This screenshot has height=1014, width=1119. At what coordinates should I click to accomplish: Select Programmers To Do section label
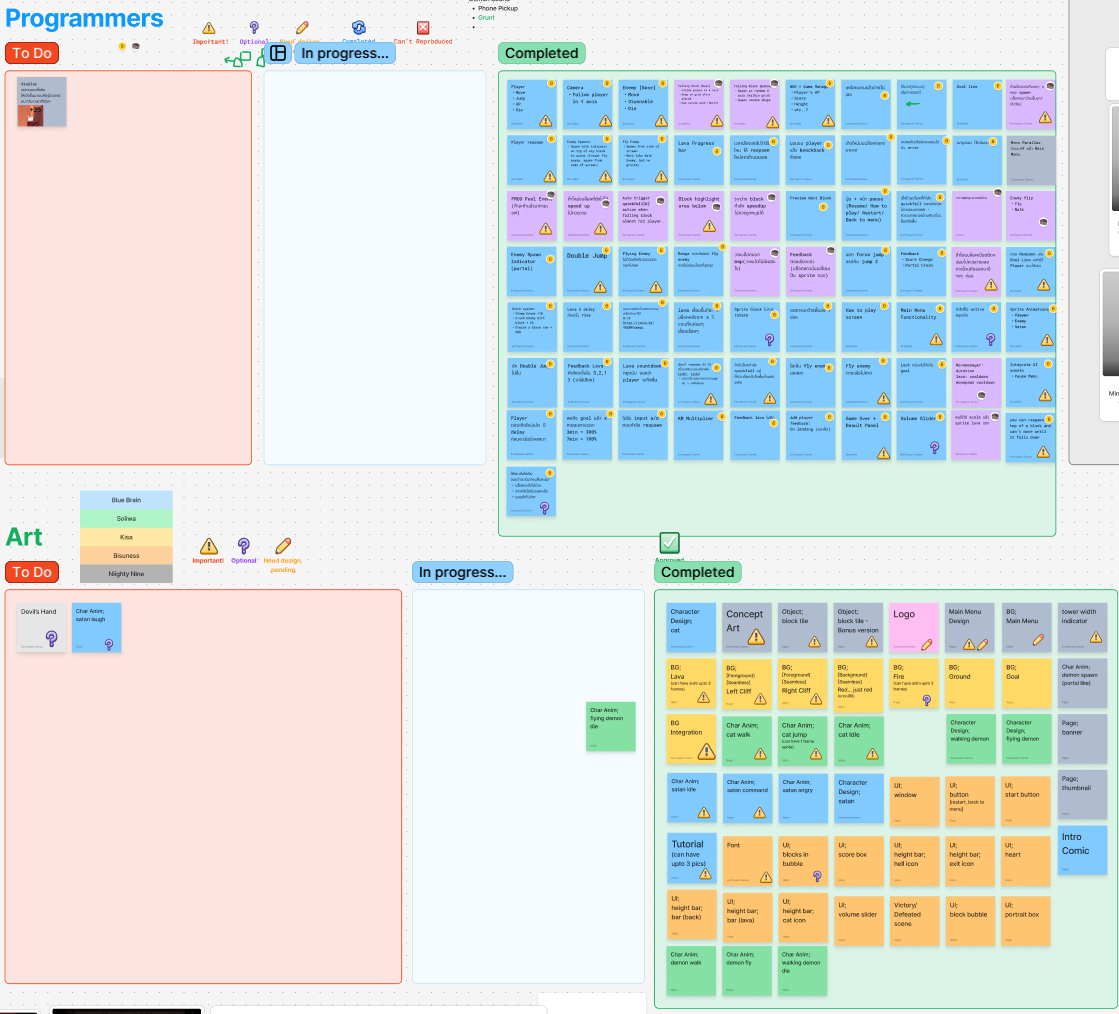pos(32,53)
